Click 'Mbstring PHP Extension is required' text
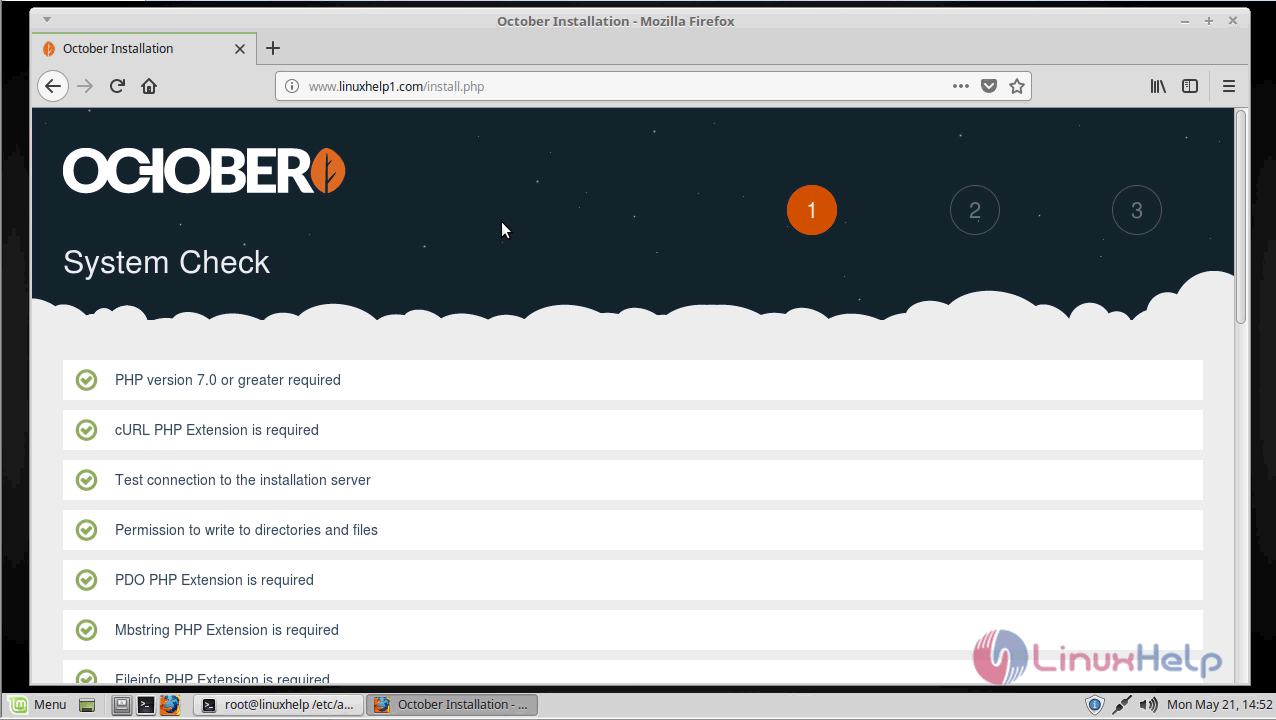 tap(227, 630)
